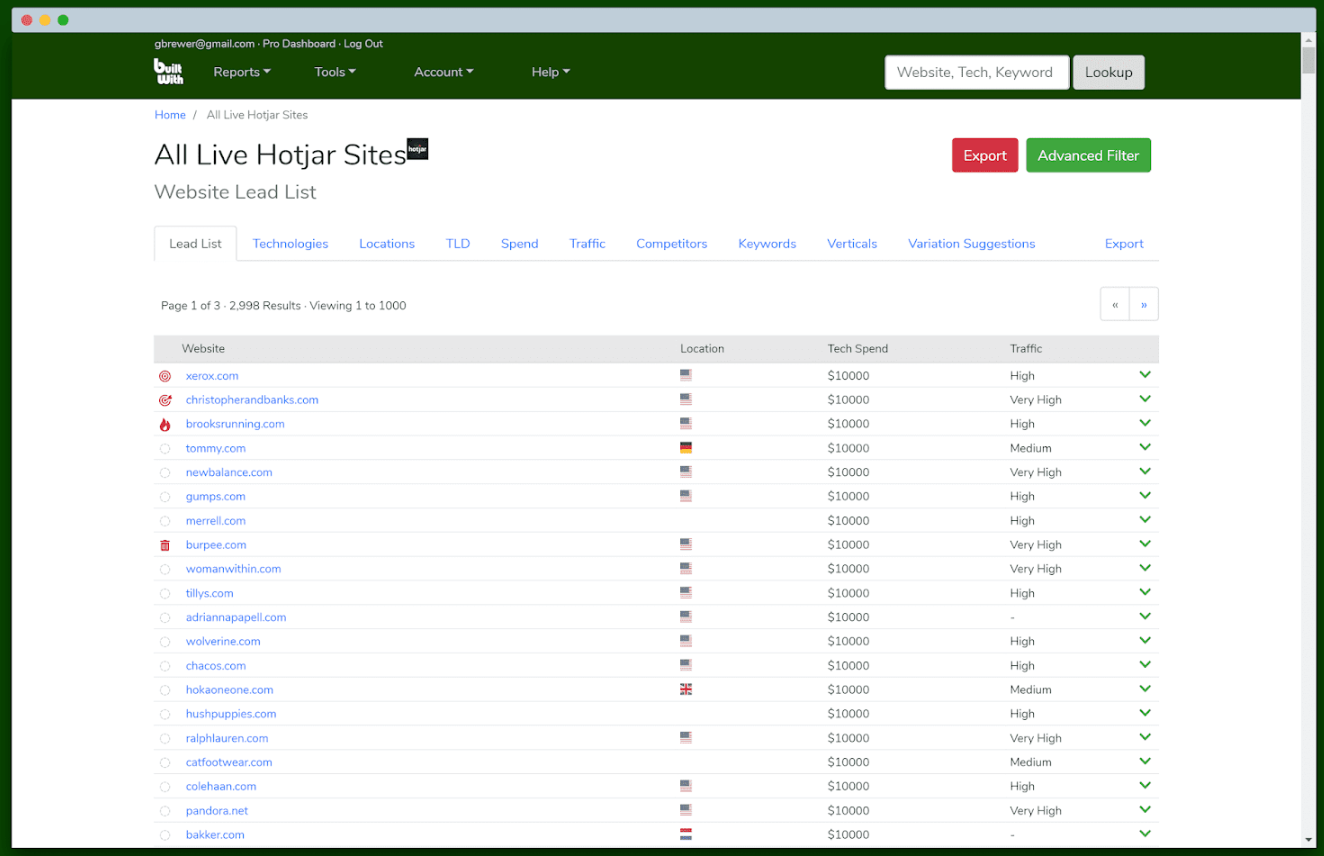Click the bullseye-arrow icon beside christopherandbanks.com
This screenshot has height=856, width=1324.
[165, 400]
